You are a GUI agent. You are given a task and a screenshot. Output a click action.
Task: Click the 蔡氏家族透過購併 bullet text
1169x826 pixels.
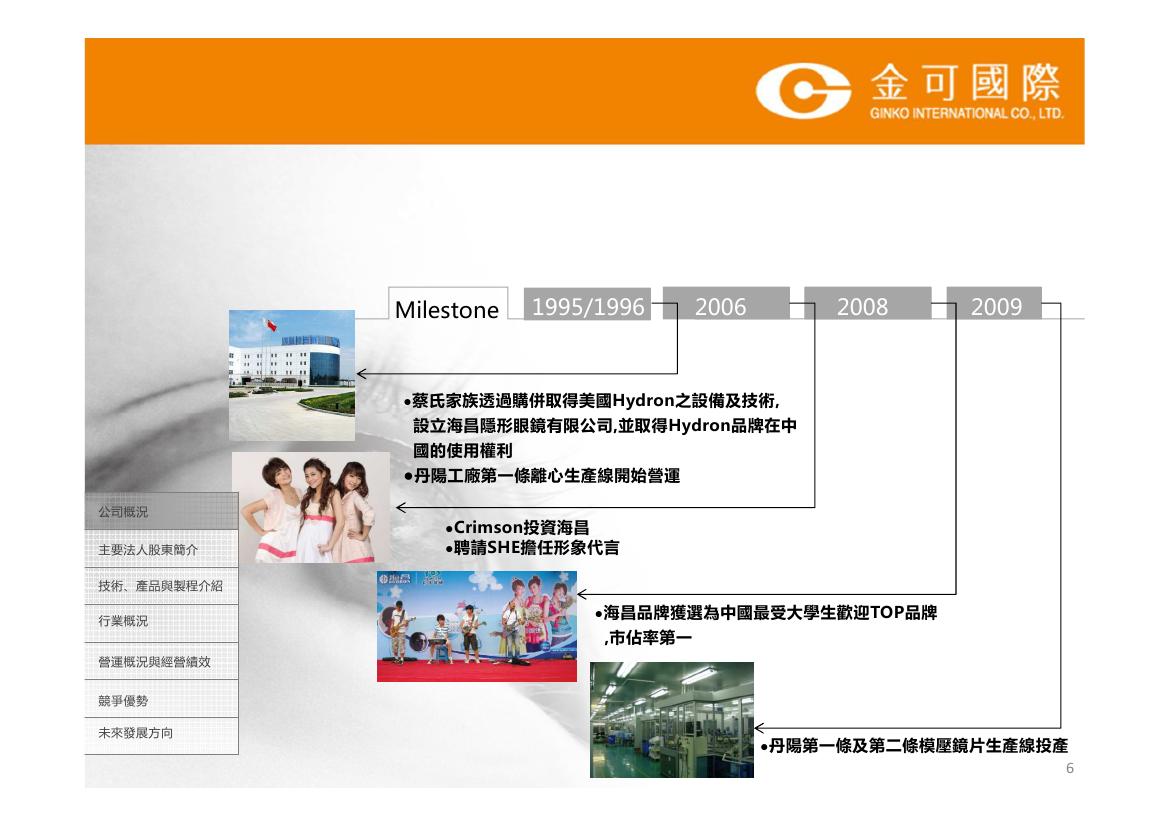[x=599, y=426]
